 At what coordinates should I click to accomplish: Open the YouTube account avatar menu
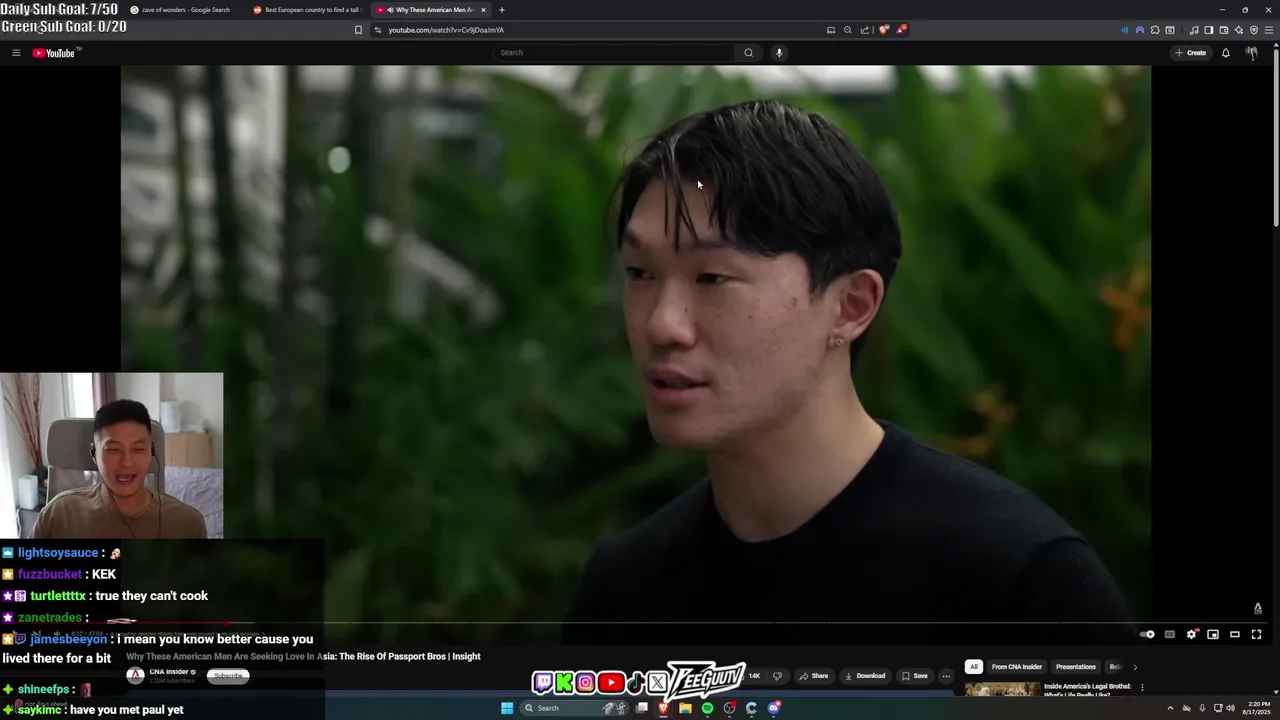(x=1252, y=53)
